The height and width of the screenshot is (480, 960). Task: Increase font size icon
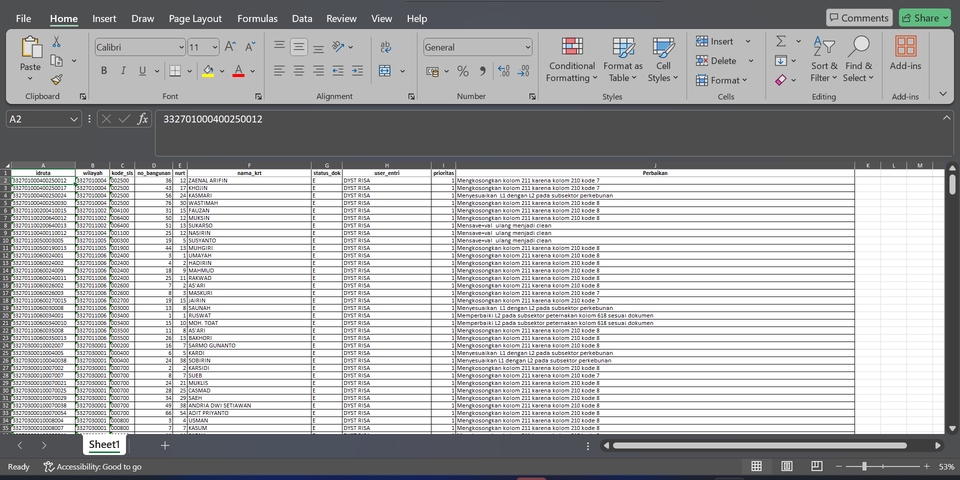(x=230, y=47)
